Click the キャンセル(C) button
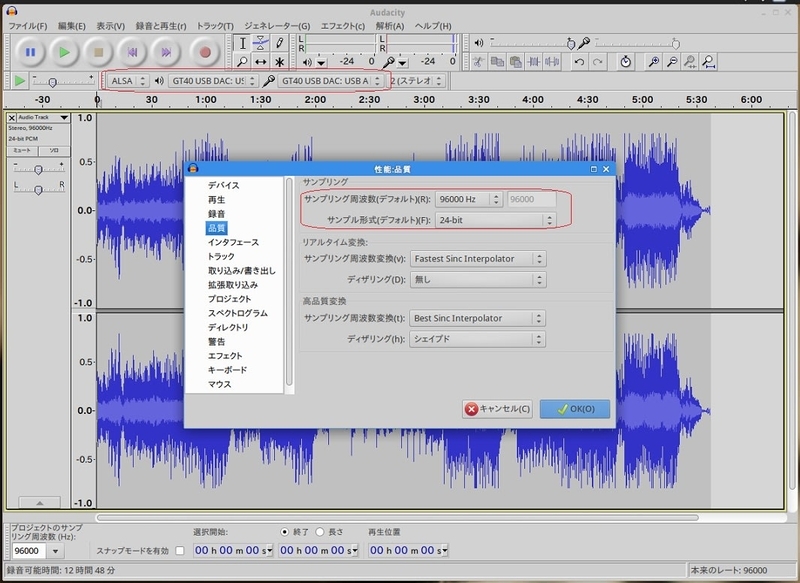Screen dimensions: 800x583 [x=497, y=409]
